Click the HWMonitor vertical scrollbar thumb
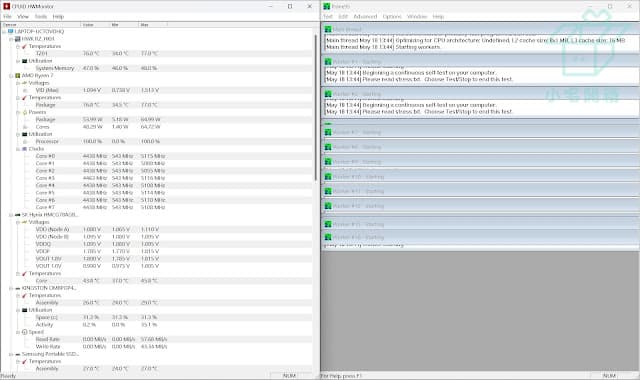Viewport: 640px width, 380px height. pos(316,108)
